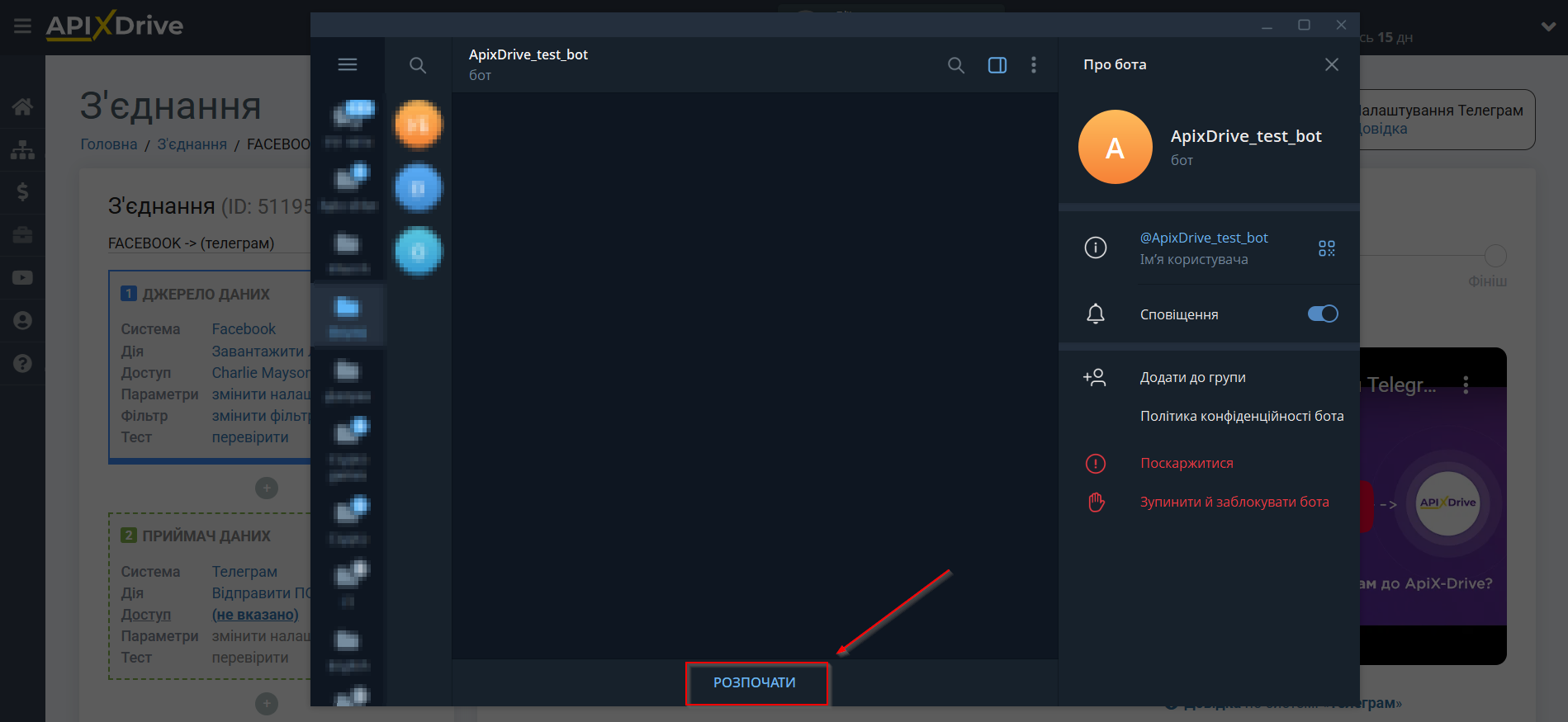
Task: Toggle the right info panel icon
Action: pyautogui.click(x=997, y=65)
